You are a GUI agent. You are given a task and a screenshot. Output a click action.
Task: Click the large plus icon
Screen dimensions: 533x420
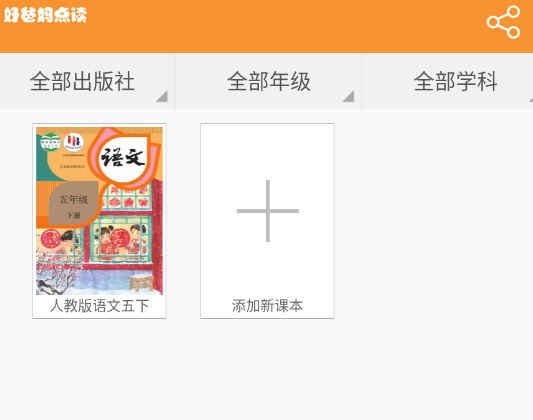tap(268, 211)
